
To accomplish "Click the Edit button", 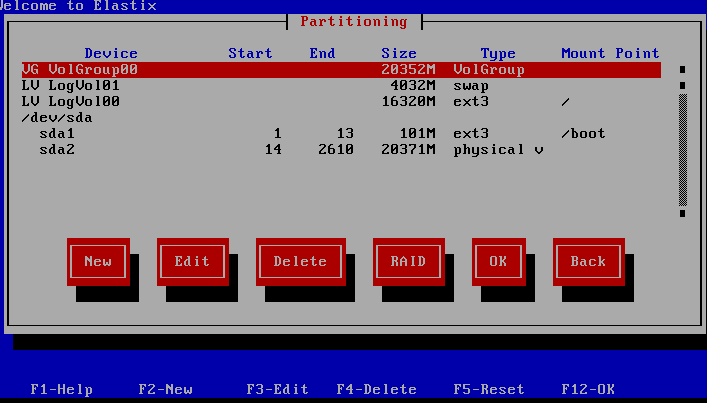I will tap(193, 261).
